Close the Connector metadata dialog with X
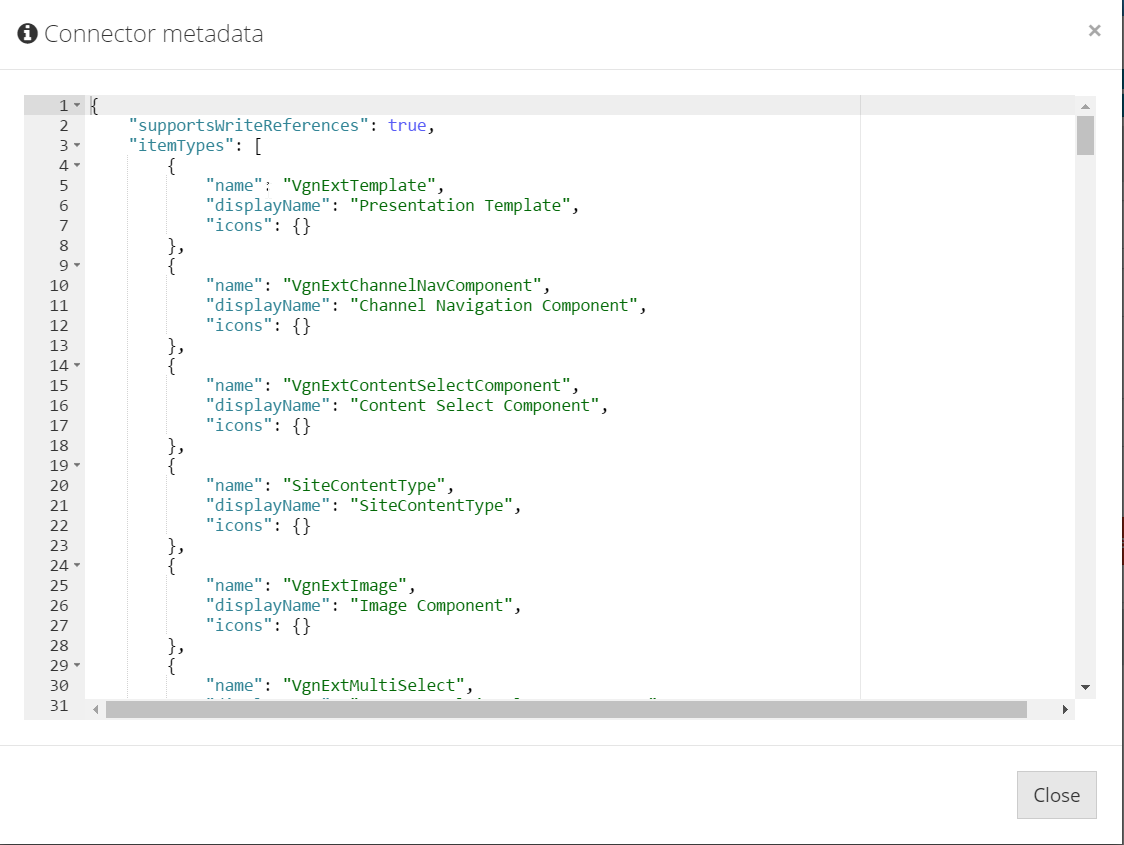This screenshot has width=1124, height=845. (1094, 31)
